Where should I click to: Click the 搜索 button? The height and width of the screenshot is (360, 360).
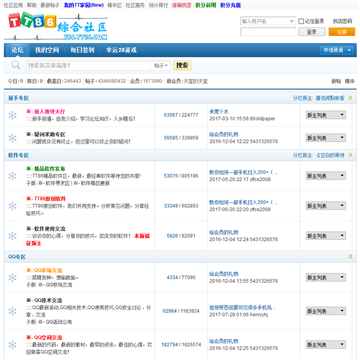coord(182,65)
